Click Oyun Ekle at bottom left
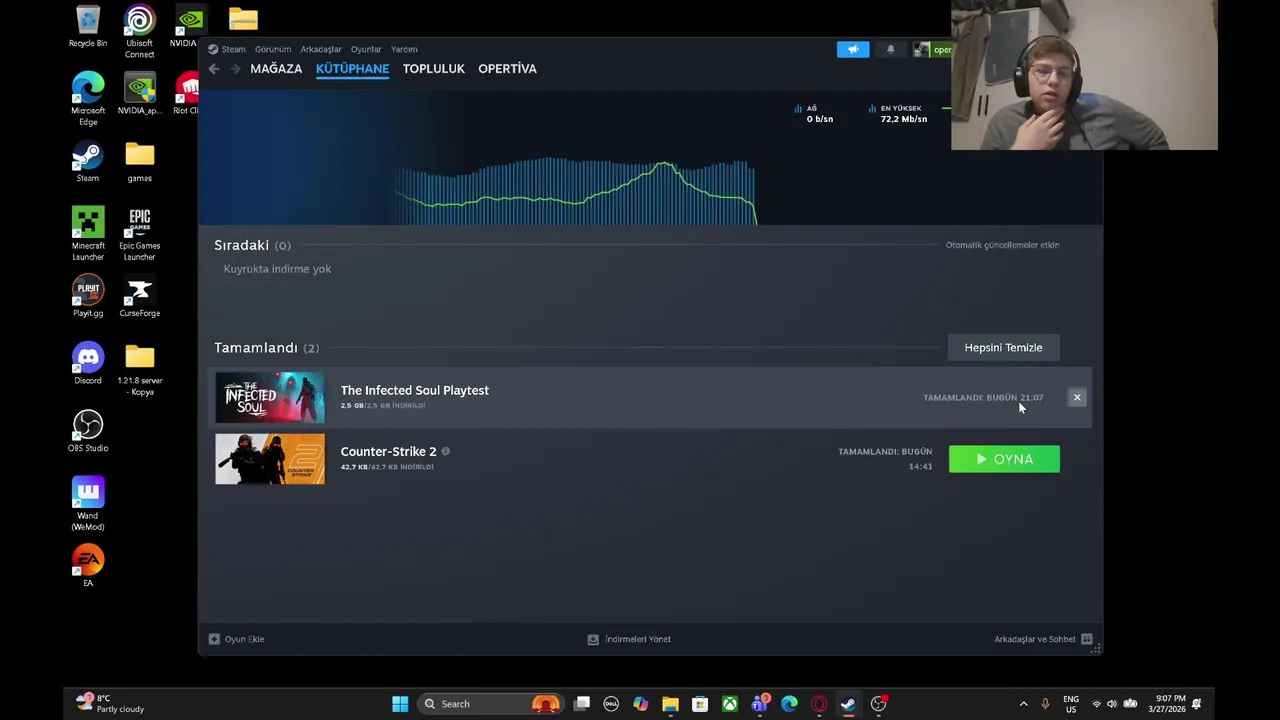Image resolution: width=1280 pixels, height=720 pixels. (x=237, y=639)
